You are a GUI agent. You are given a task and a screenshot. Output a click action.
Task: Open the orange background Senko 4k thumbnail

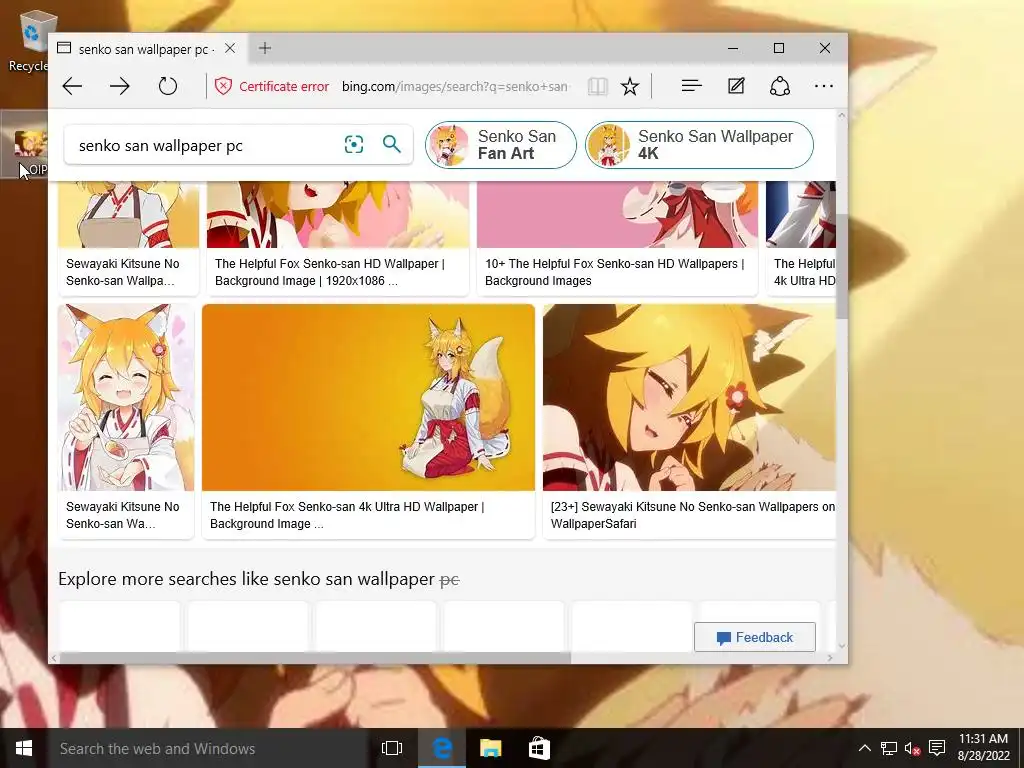coord(368,397)
